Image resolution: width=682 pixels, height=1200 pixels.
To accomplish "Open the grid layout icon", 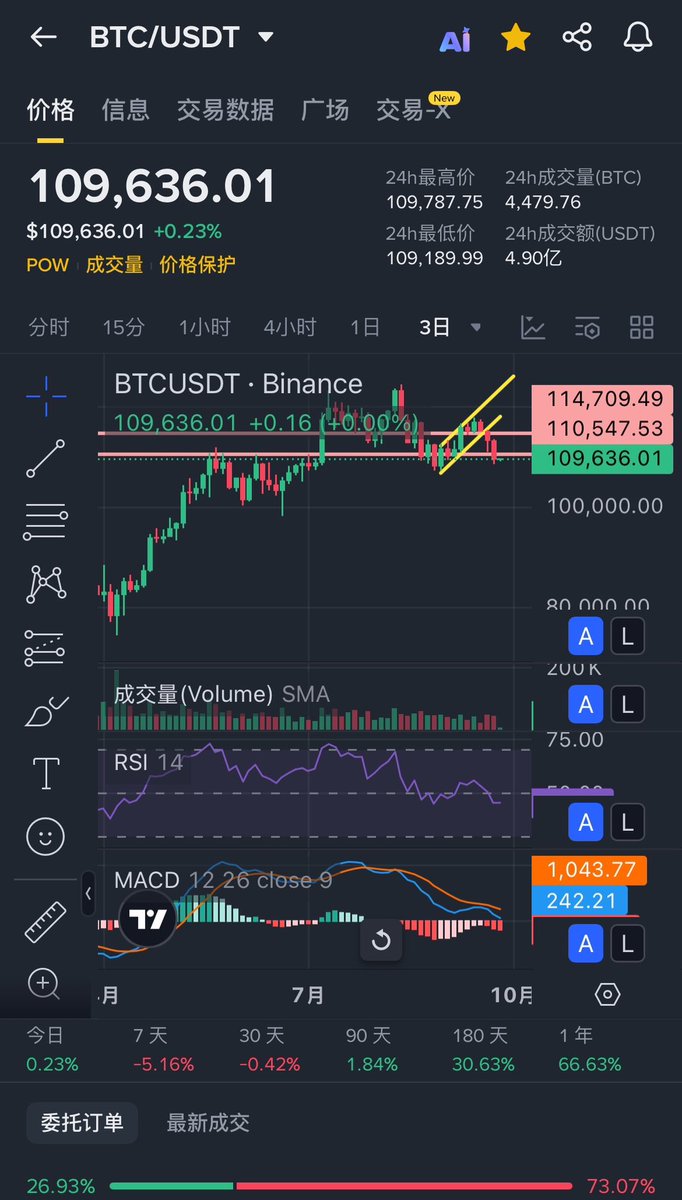I will pyautogui.click(x=641, y=327).
